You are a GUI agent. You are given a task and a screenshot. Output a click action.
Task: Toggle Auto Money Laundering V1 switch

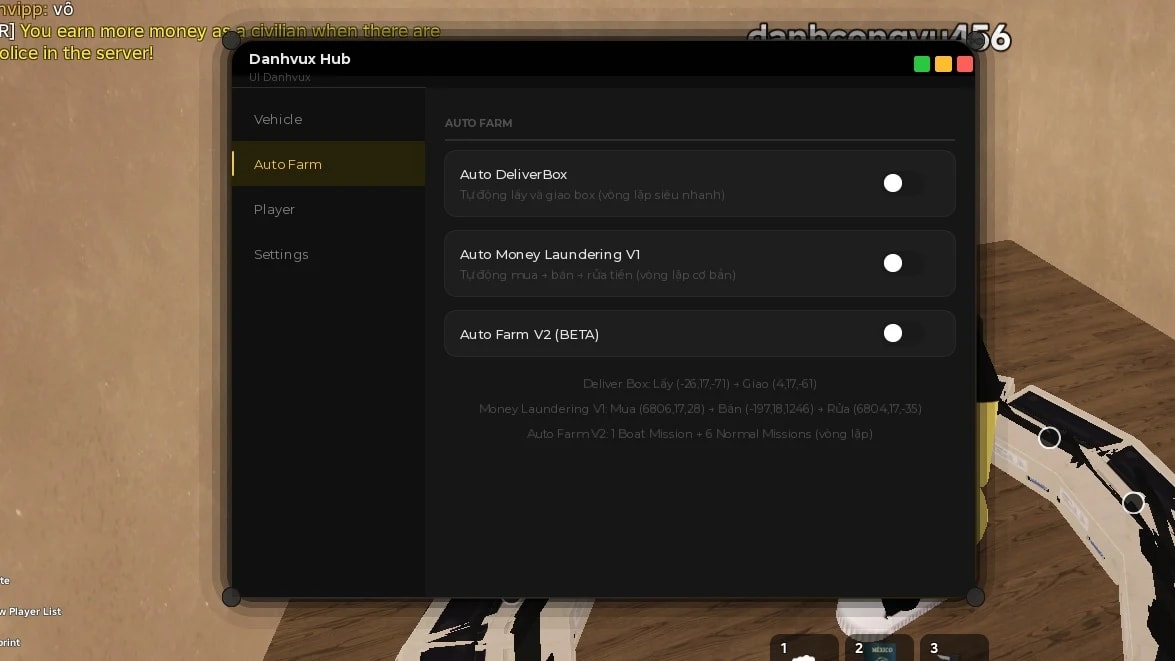[x=903, y=263]
